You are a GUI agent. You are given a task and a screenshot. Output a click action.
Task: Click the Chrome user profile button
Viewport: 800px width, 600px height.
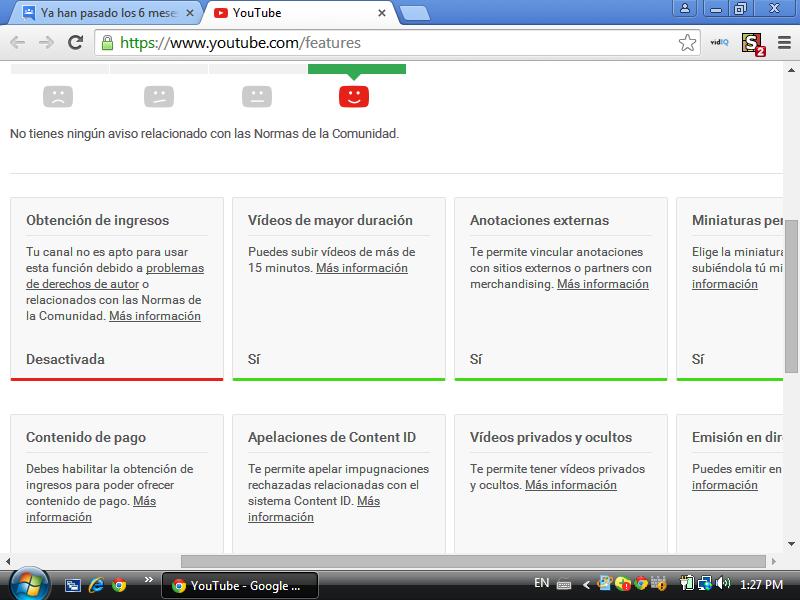tap(685, 8)
